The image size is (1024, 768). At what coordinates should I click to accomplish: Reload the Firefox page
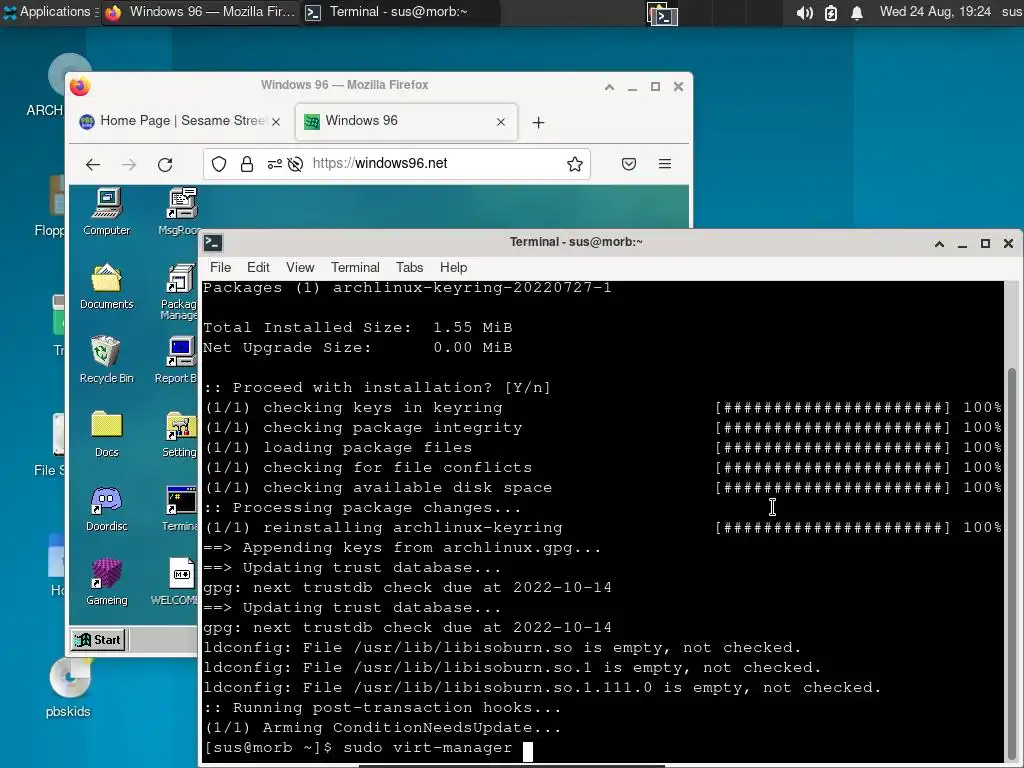click(x=165, y=165)
